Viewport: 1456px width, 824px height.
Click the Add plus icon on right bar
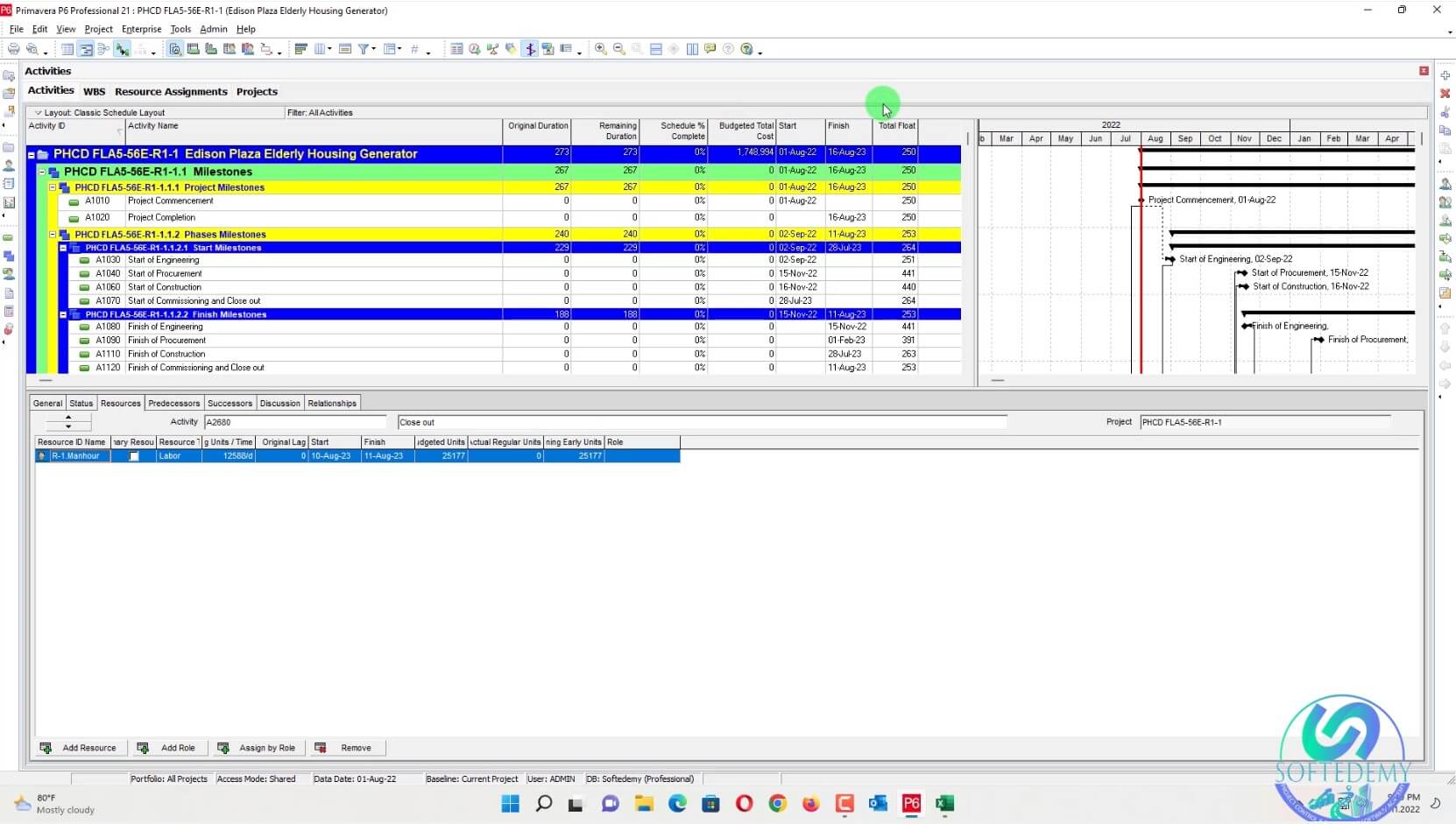(x=1445, y=75)
